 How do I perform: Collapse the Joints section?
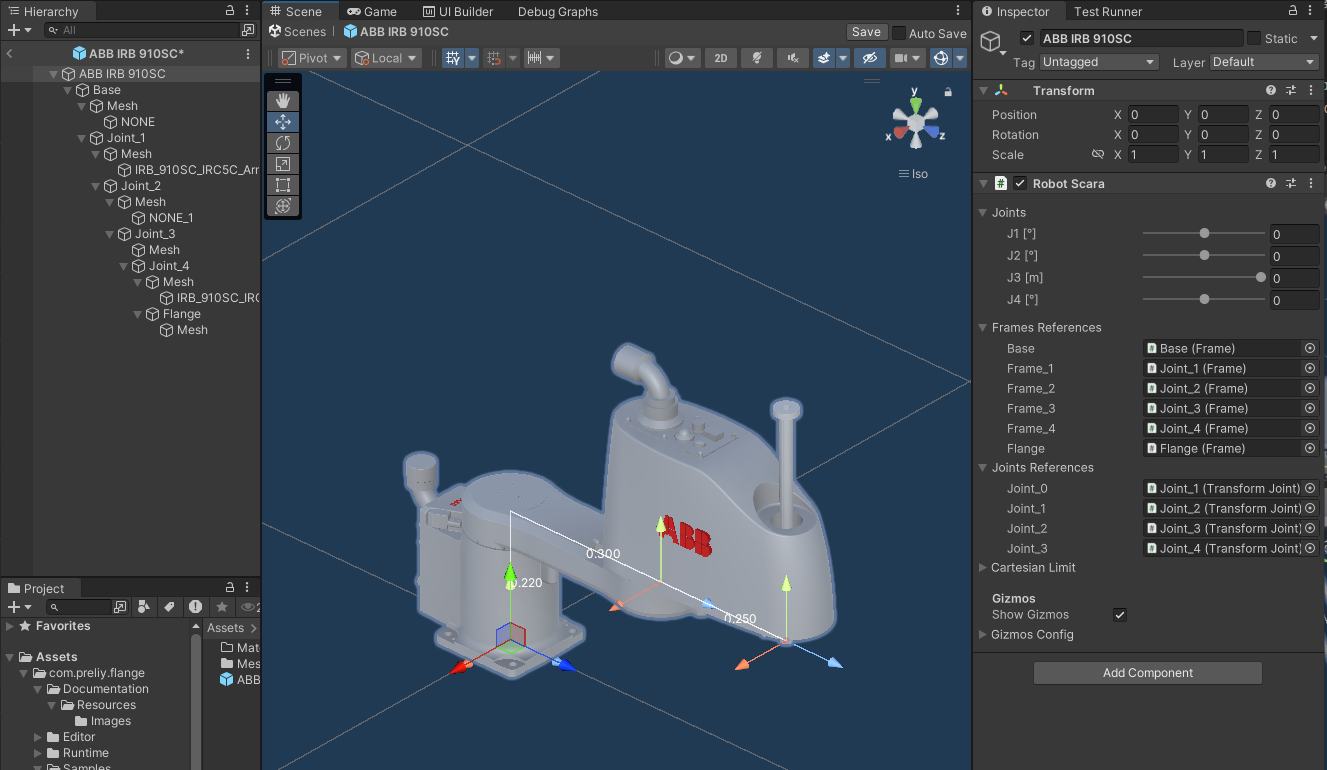983,213
